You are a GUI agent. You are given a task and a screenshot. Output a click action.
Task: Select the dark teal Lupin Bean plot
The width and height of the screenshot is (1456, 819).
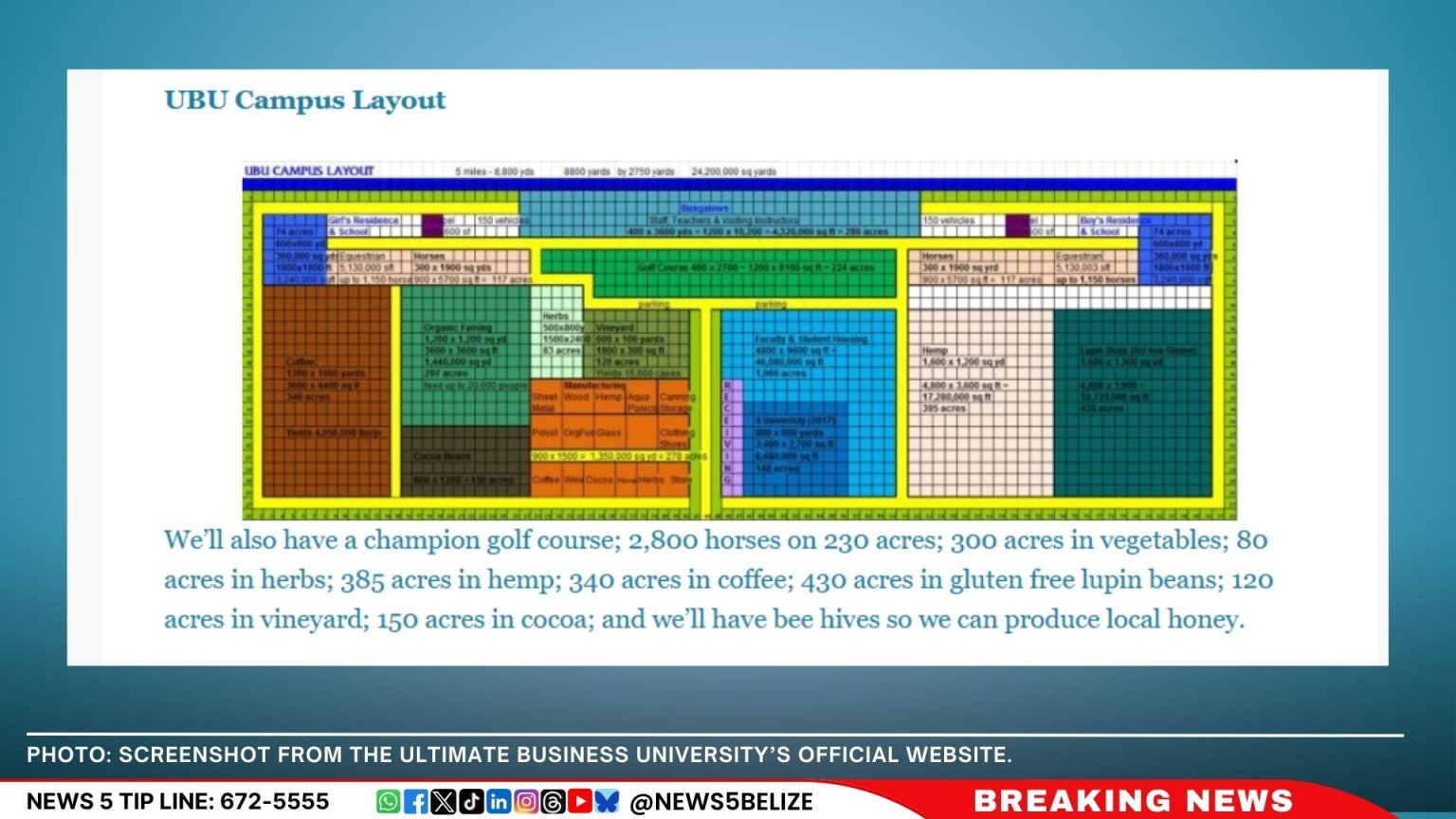point(1133,403)
